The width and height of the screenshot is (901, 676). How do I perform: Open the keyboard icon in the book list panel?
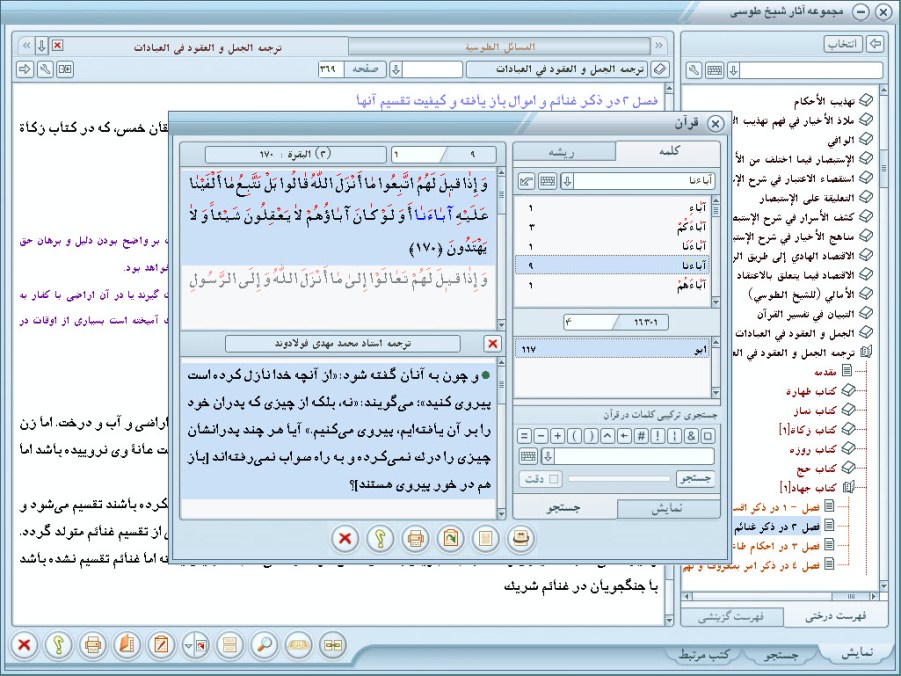click(714, 70)
